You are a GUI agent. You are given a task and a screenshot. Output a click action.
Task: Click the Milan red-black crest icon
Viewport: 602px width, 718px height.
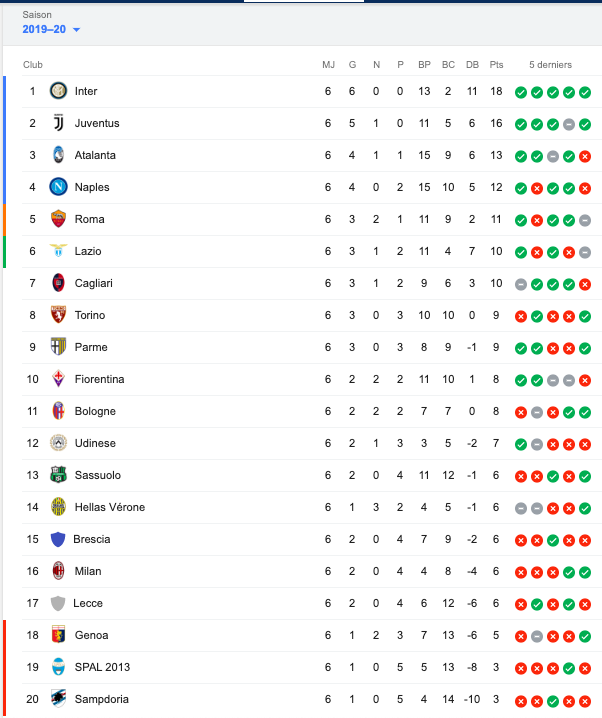pyautogui.click(x=58, y=571)
